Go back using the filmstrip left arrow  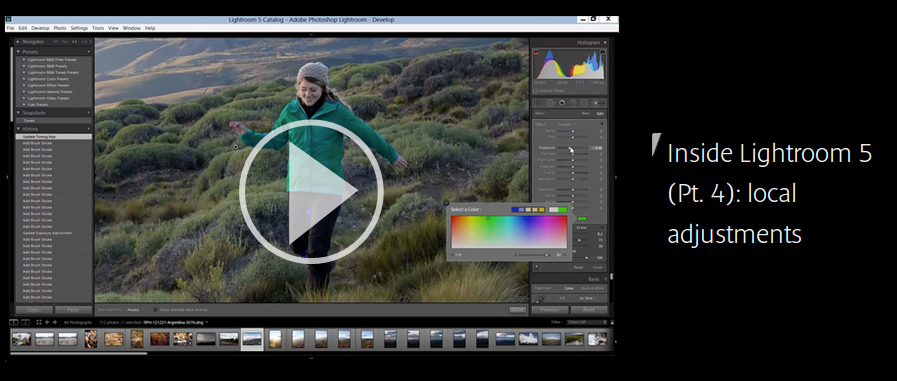(47, 322)
